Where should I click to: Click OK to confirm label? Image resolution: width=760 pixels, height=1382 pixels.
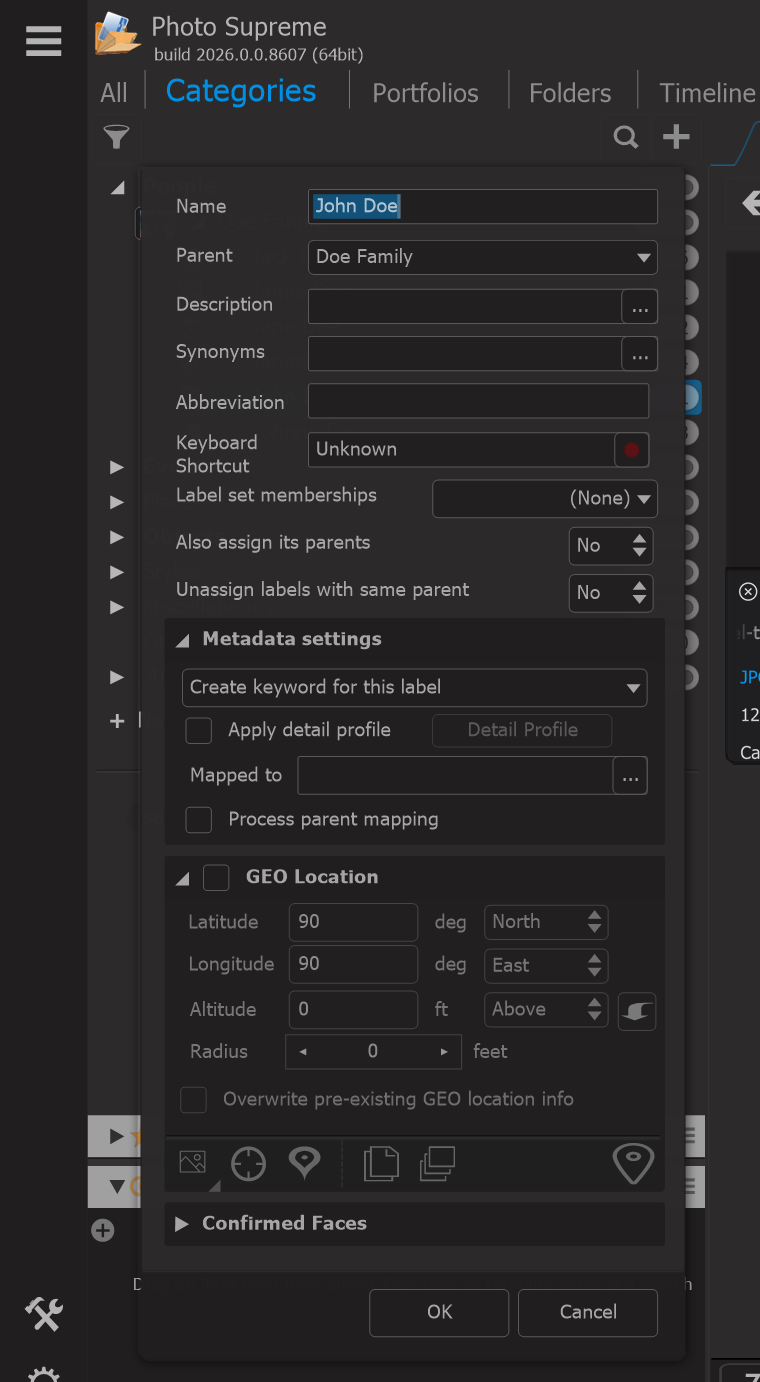click(x=439, y=1313)
